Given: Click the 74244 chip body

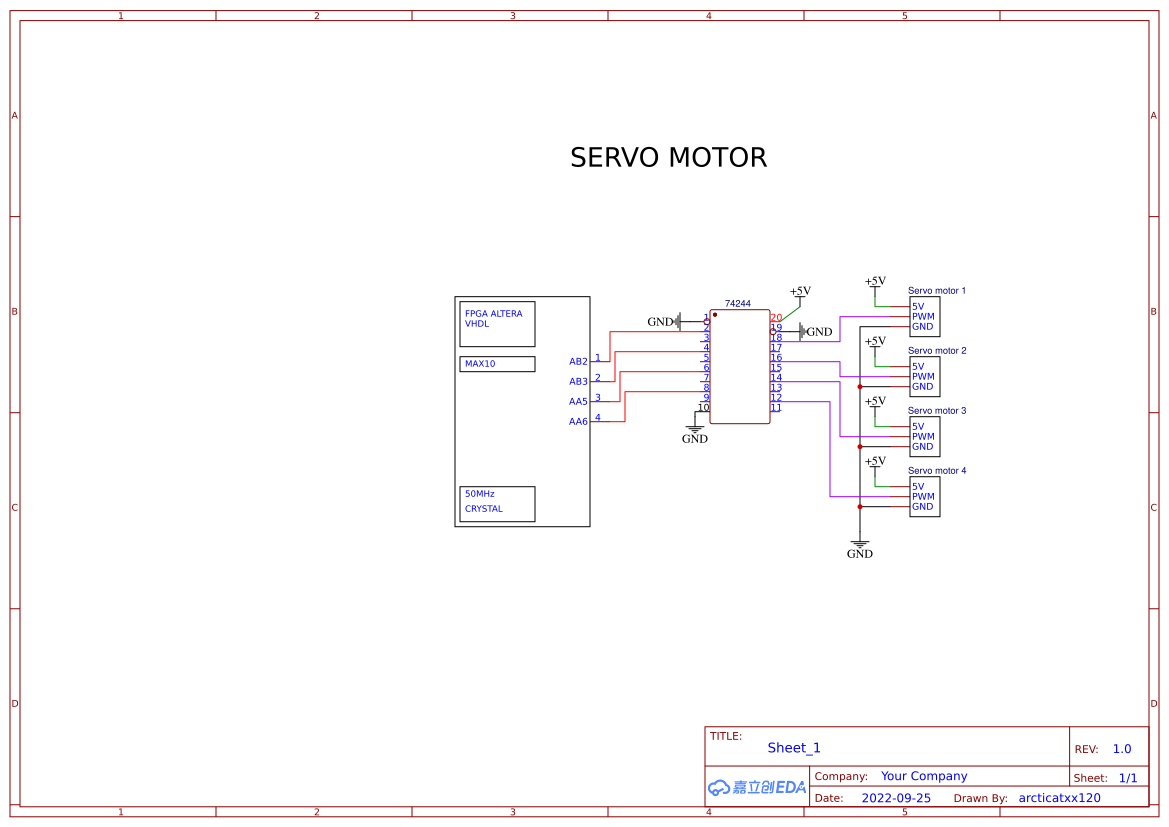Looking at the screenshot, I should coord(740,366).
